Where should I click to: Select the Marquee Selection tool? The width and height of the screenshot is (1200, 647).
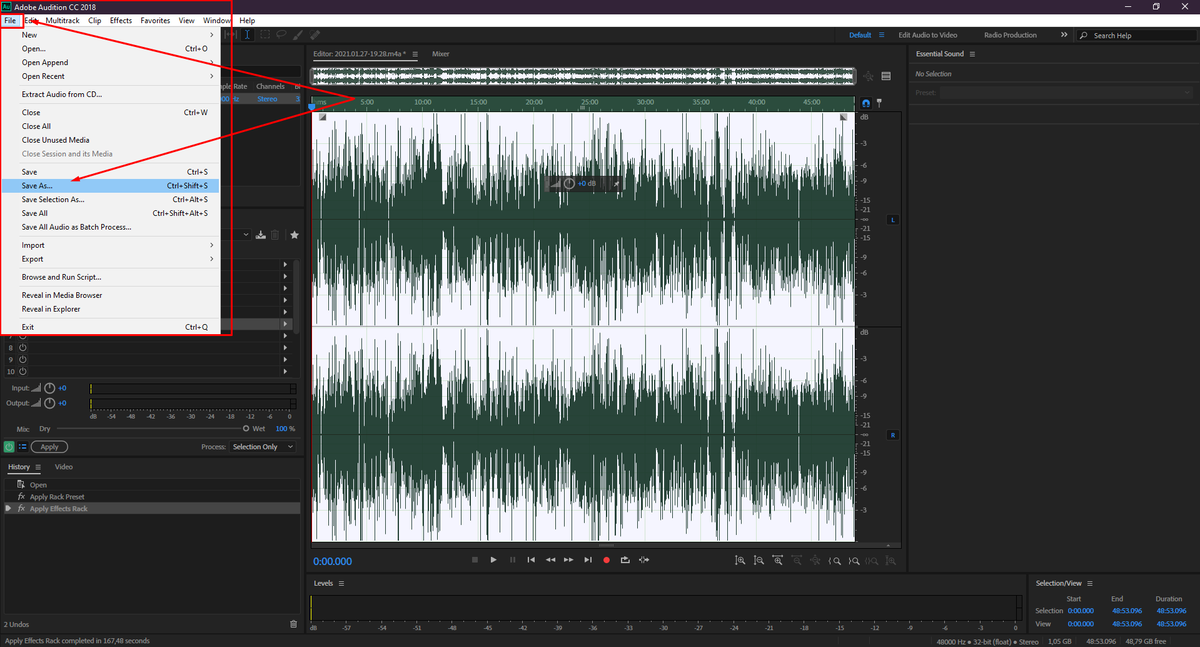coord(265,34)
